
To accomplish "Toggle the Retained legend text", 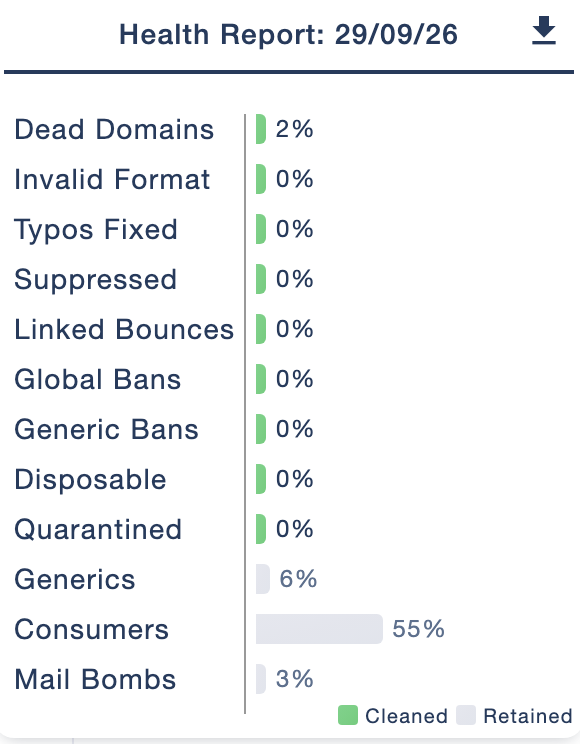I will click(x=528, y=716).
